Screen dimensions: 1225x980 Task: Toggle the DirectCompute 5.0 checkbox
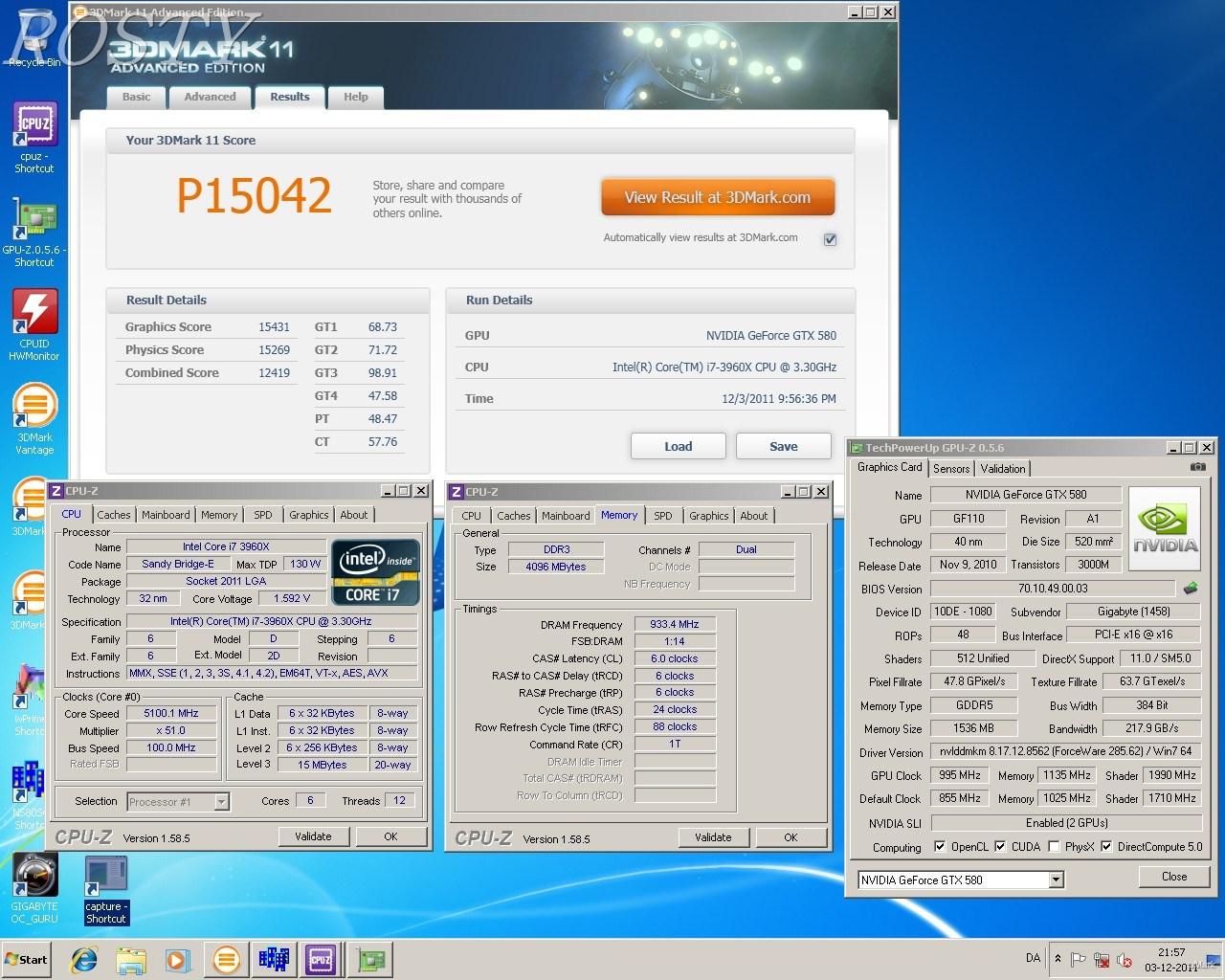click(1106, 847)
